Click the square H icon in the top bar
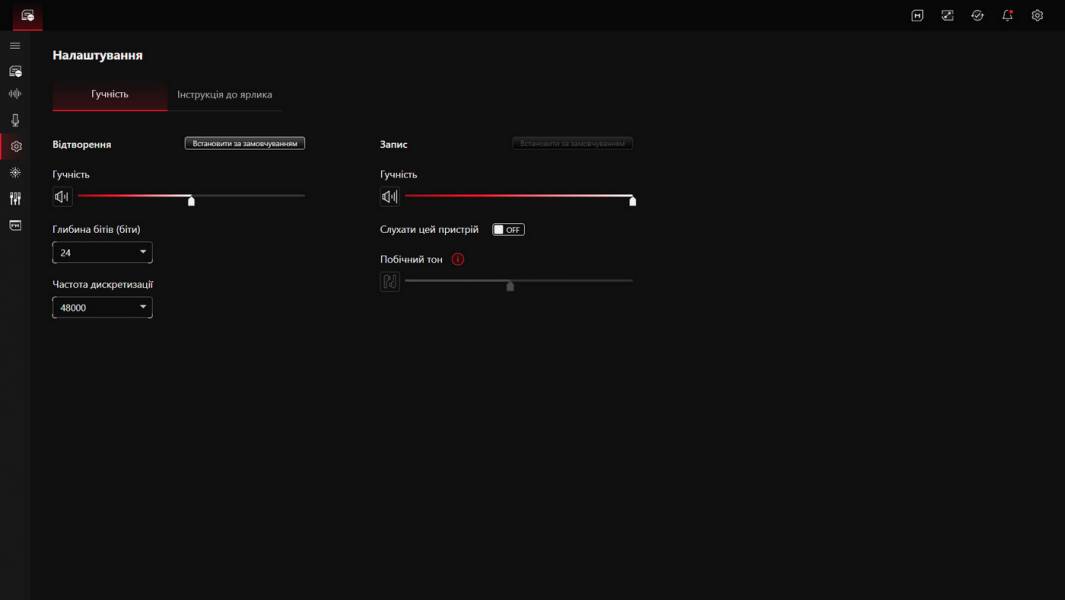Image resolution: width=1065 pixels, height=600 pixels. [x=917, y=16]
